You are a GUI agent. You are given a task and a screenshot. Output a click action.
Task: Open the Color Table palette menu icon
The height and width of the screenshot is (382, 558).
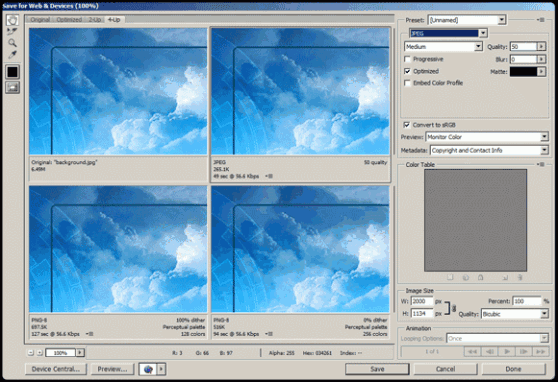tap(541, 164)
